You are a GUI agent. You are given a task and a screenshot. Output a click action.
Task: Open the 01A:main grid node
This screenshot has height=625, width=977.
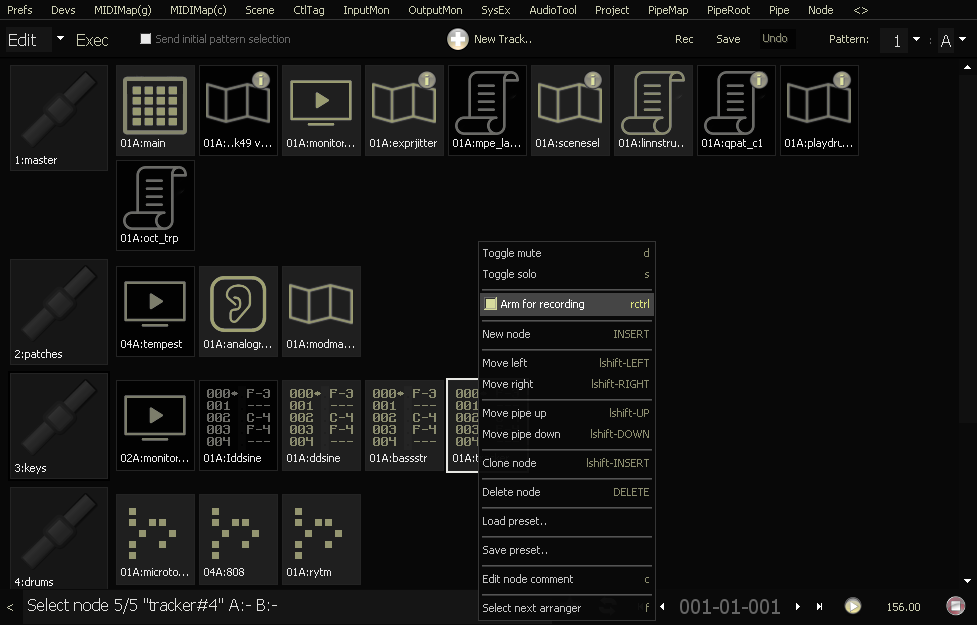click(x=155, y=109)
